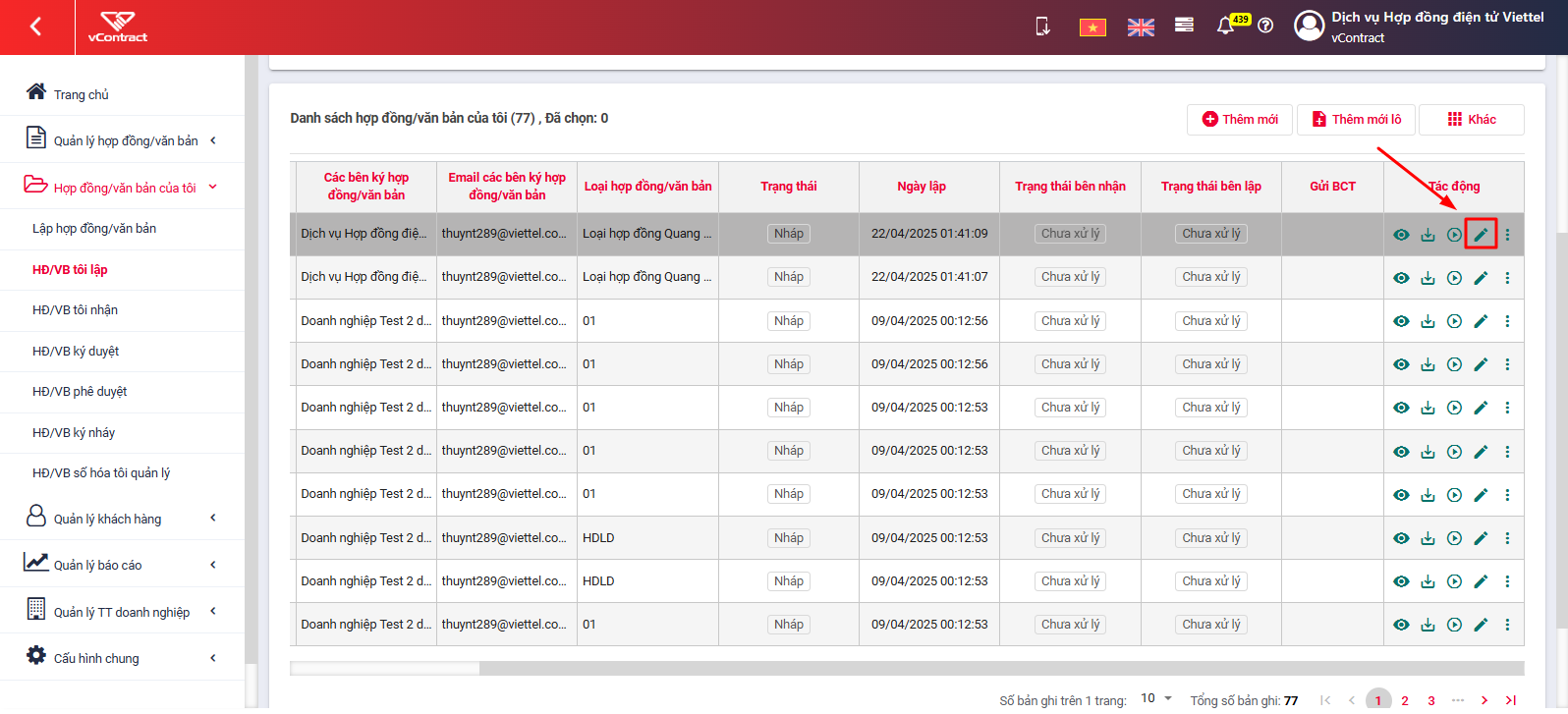View first row contract with eye icon
Viewport: 1568px width, 714px height.
(1401, 235)
